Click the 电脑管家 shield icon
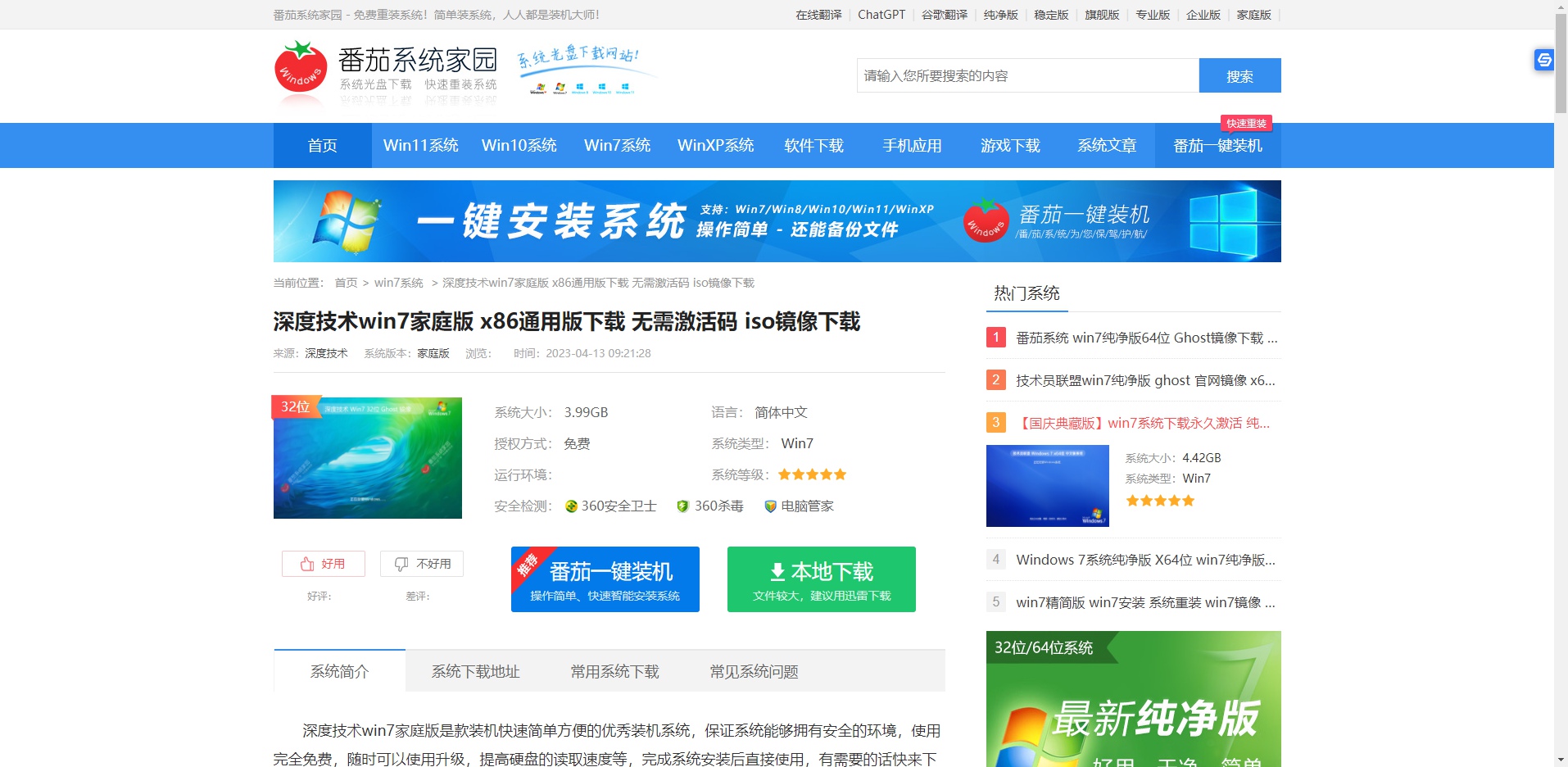This screenshot has height=767, width=1568. [770, 506]
